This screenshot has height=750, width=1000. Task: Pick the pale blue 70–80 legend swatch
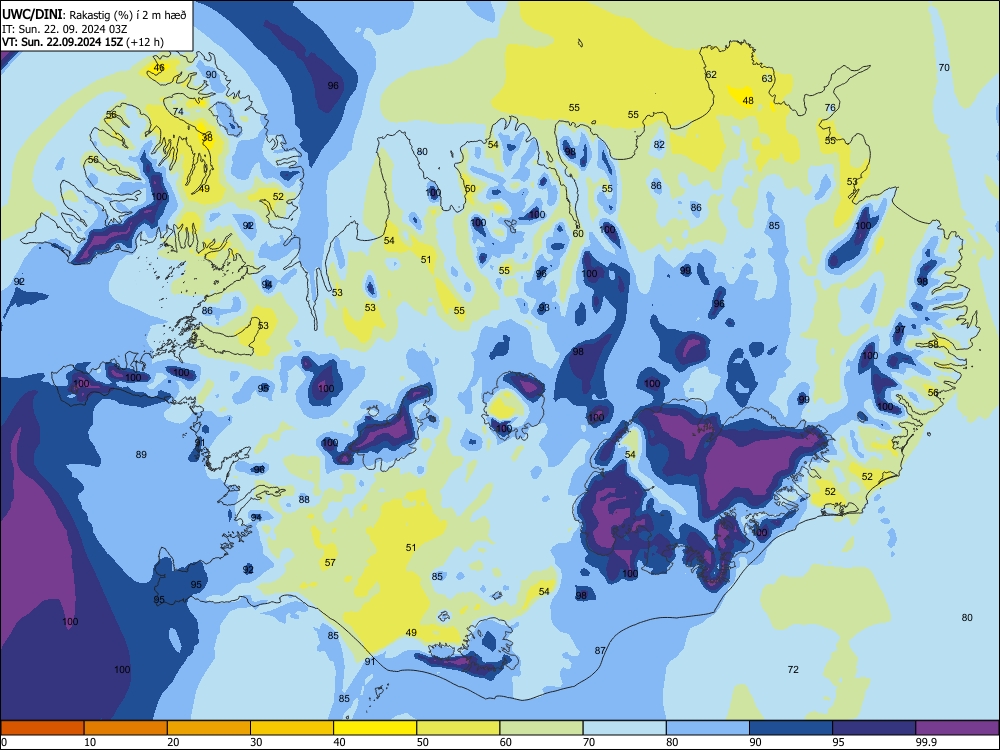(624, 728)
